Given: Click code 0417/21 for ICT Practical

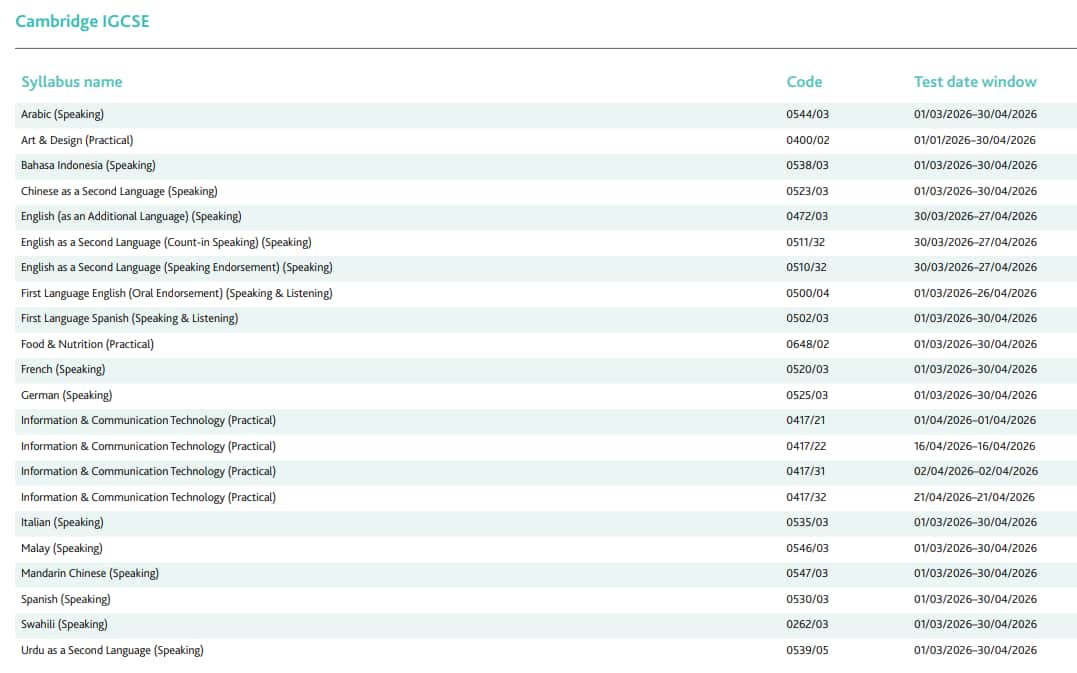Looking at the screenshot, I should point(806,420).
